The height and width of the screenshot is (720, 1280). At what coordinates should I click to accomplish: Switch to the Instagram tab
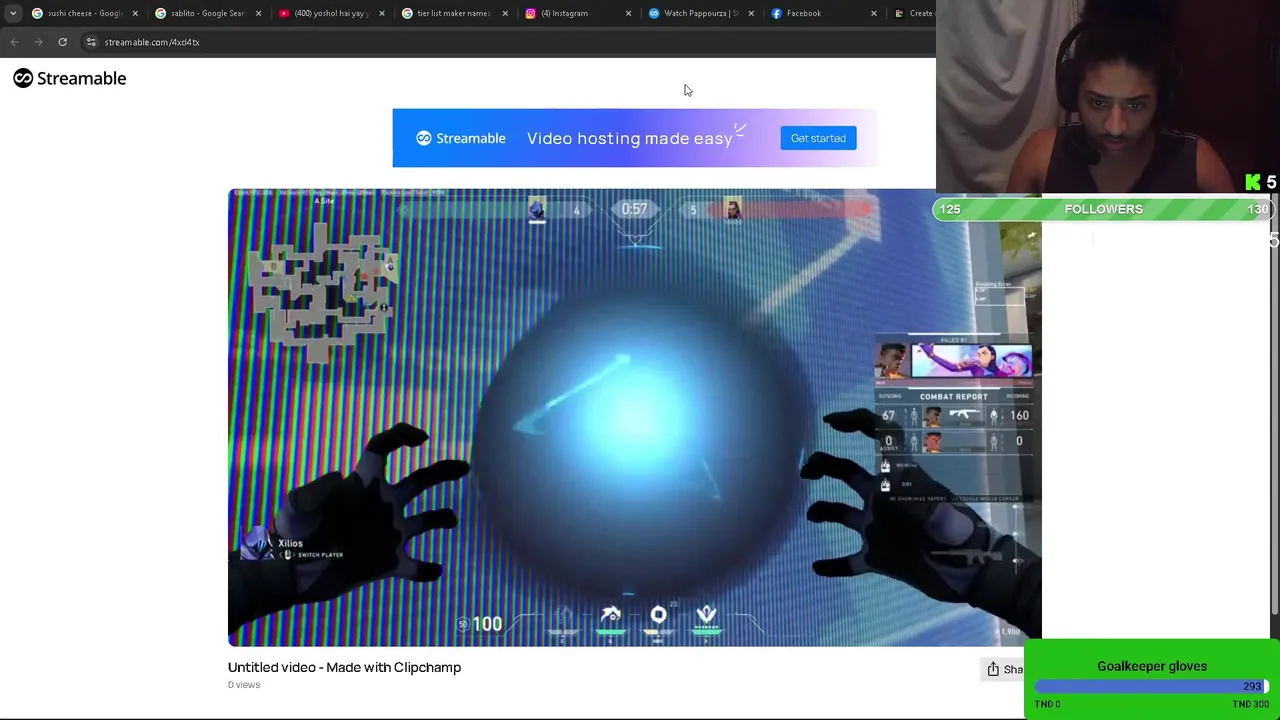577,13
